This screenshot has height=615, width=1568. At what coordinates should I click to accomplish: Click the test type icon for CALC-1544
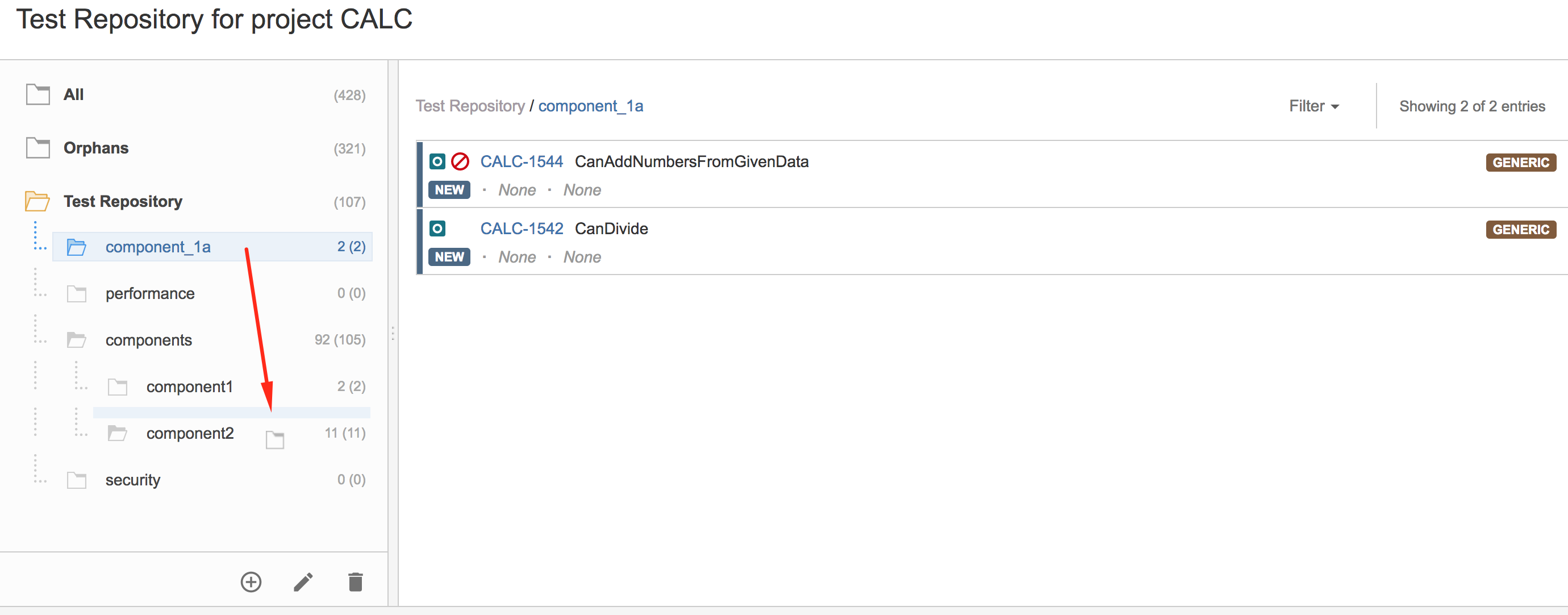(x=437, y=161)
